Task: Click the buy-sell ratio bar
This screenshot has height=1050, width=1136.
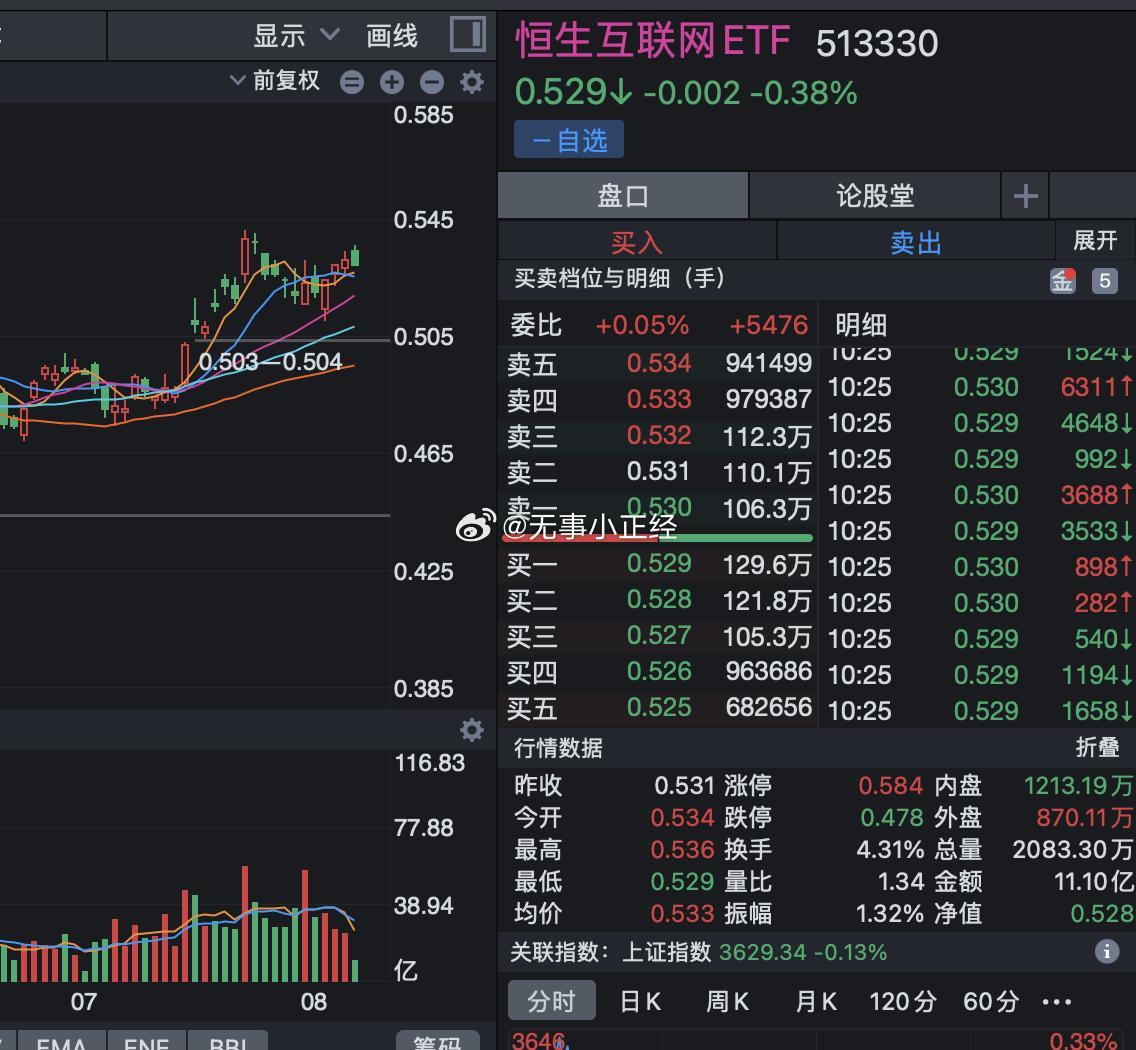Action: click(657, 538)
